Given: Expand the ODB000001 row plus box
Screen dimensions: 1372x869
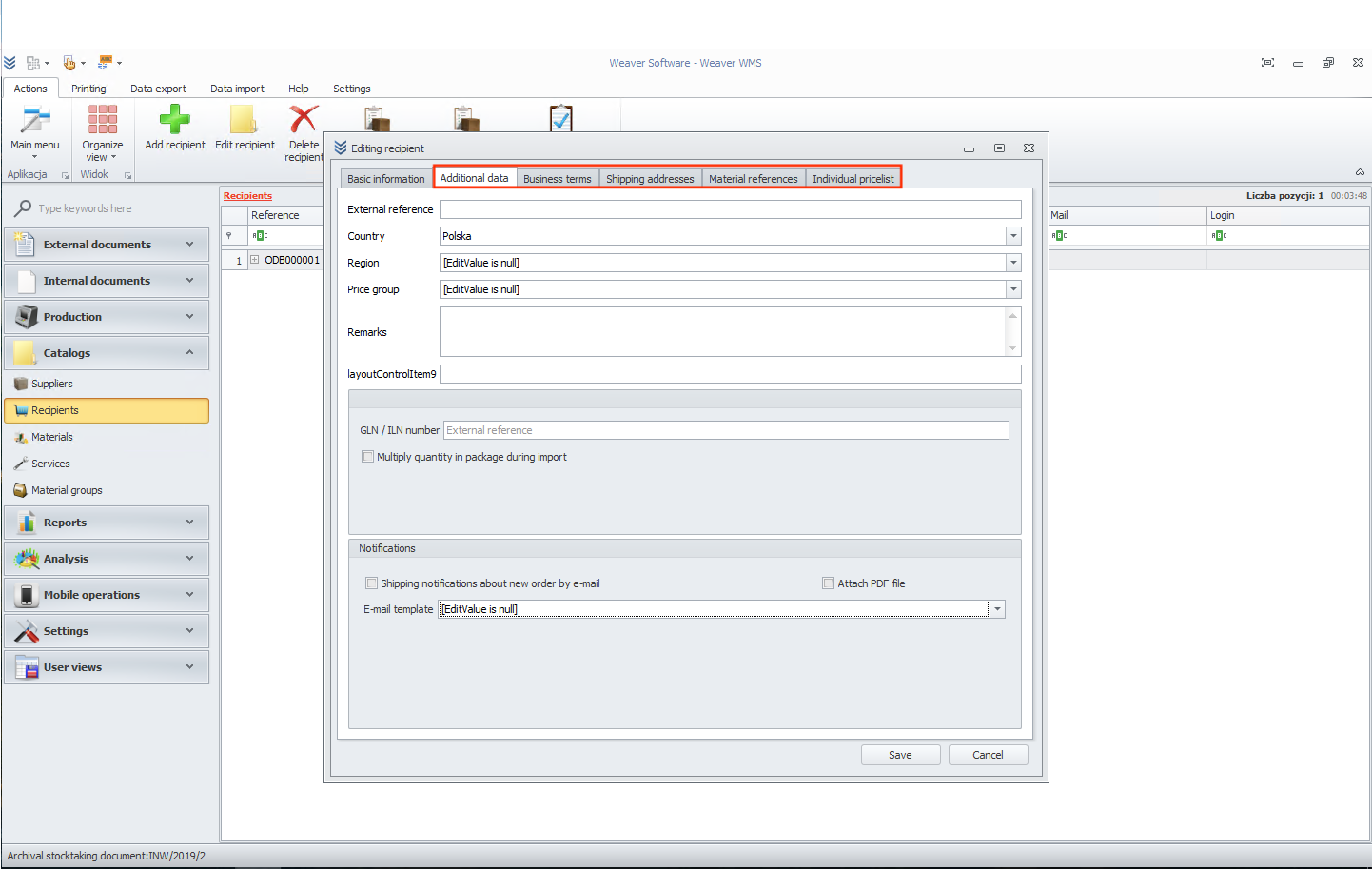Looking at the screenshot, I should coord(255,260).
